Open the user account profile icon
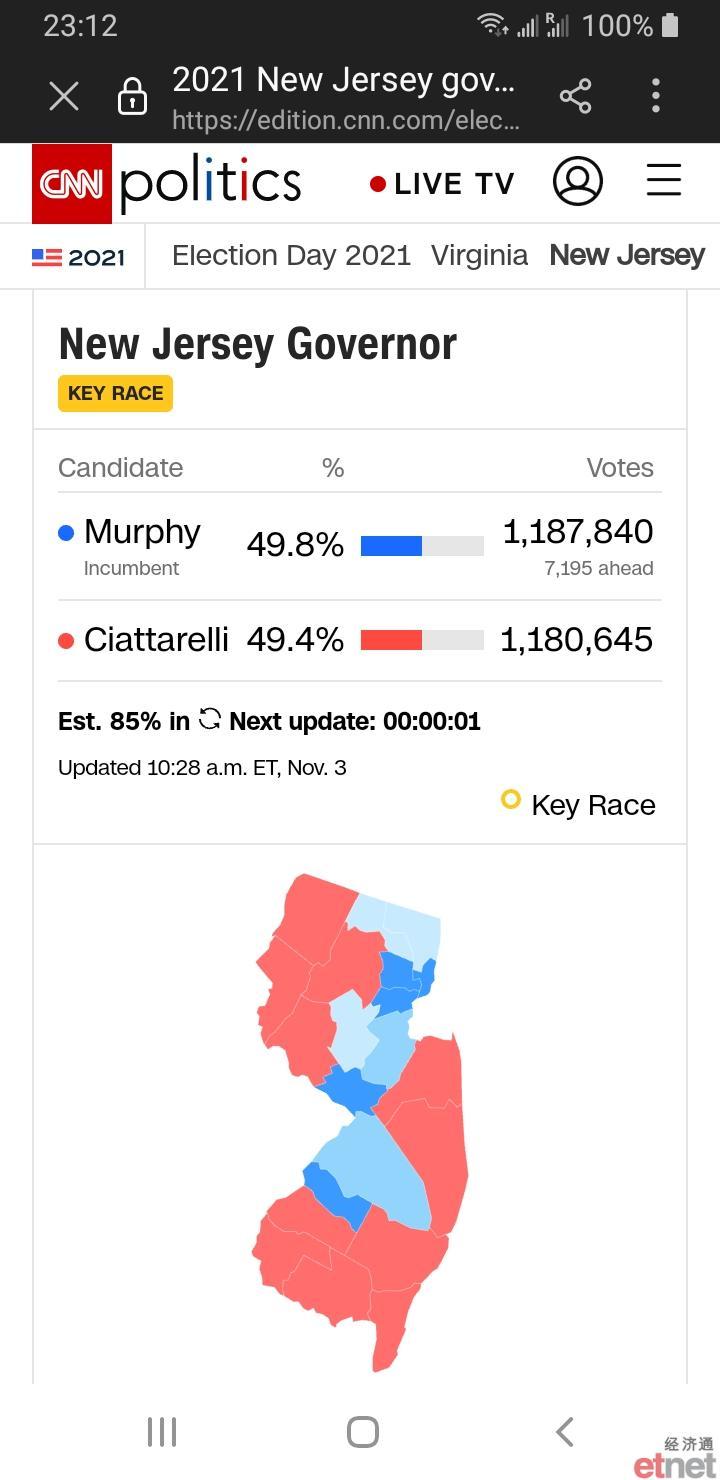Image resolution: width=720 pixels, height=1480 pixels. click(x=578, y=181)
